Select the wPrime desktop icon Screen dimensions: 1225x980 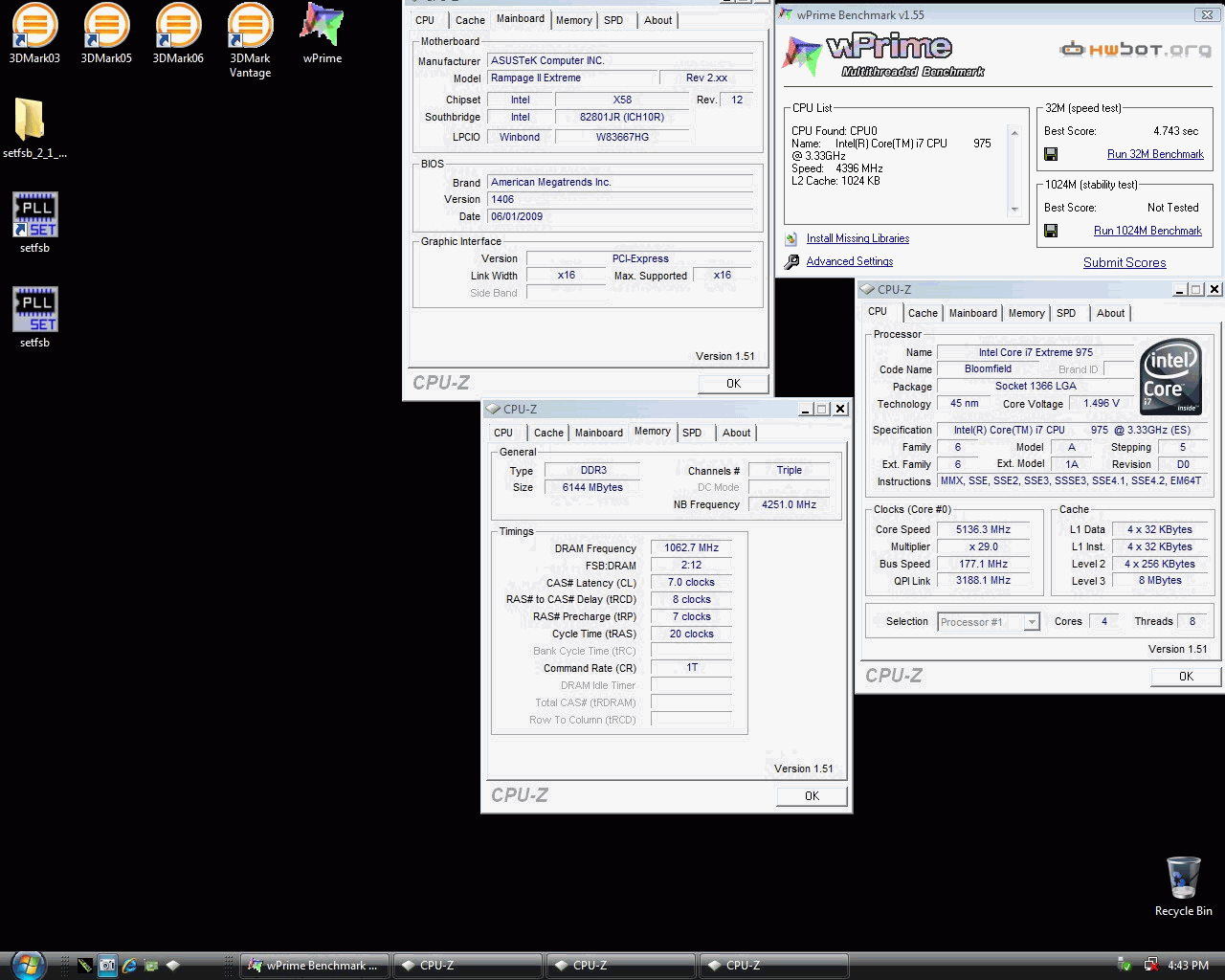click(323, 33)
